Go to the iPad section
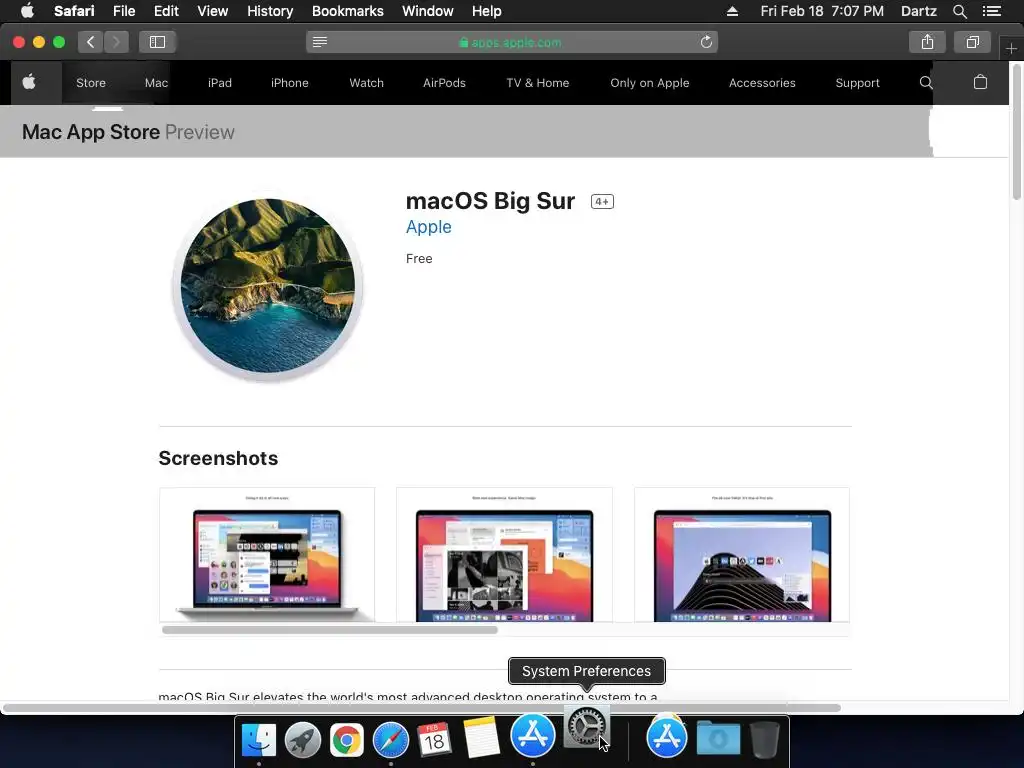1024x768 pixels. 219,83
